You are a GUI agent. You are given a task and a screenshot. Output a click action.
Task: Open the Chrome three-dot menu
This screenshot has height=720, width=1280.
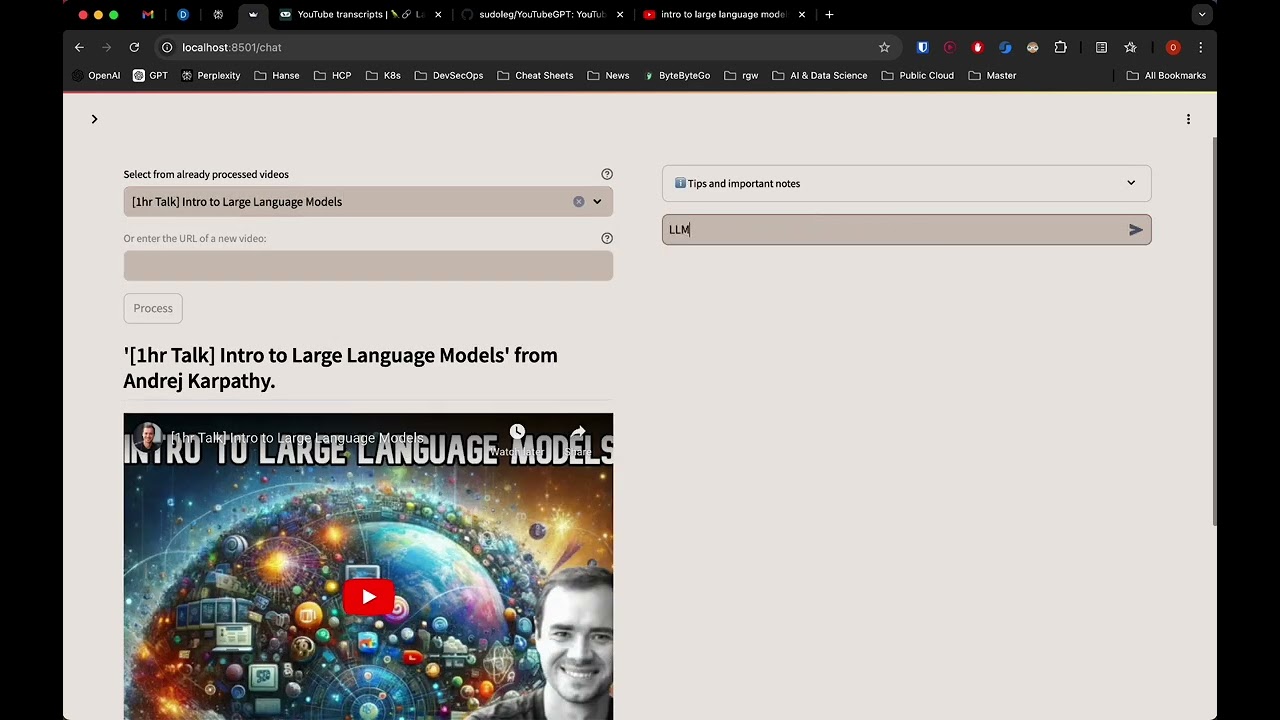[x=1201, y=47]
